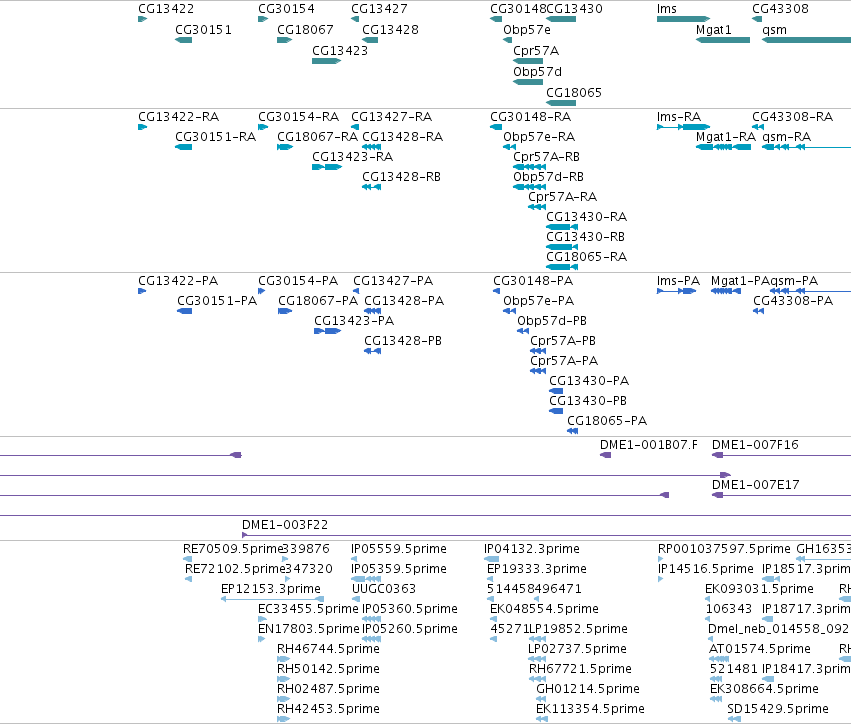The width and height of the screenshot is (851, 724).
Task: Select protein CG13423-PA
Action: point(327,331)
